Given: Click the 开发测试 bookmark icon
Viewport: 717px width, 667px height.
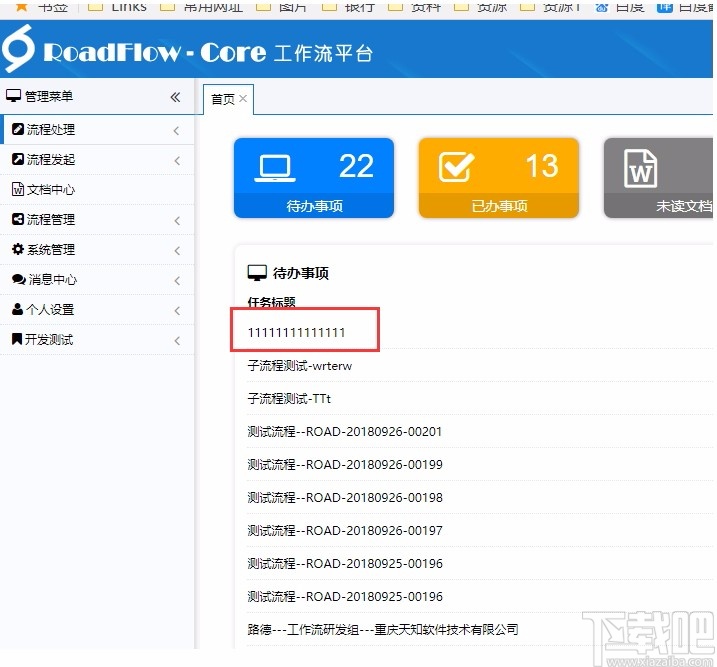Looking at the screenshot, I should click(17, 339).
